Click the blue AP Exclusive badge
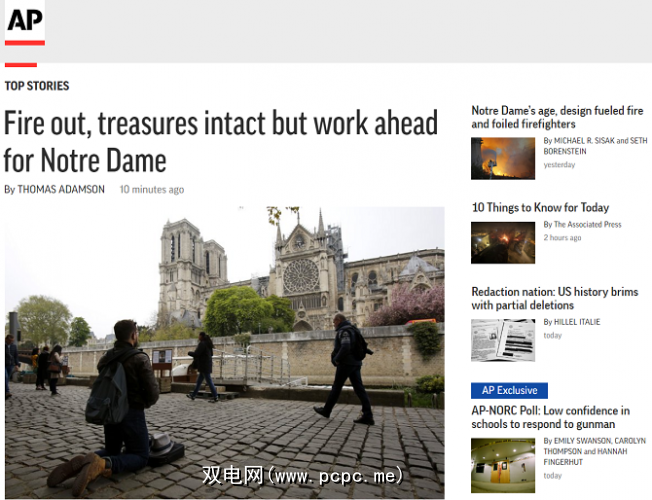This screenshot has width=652, height=500. point(509,390)
